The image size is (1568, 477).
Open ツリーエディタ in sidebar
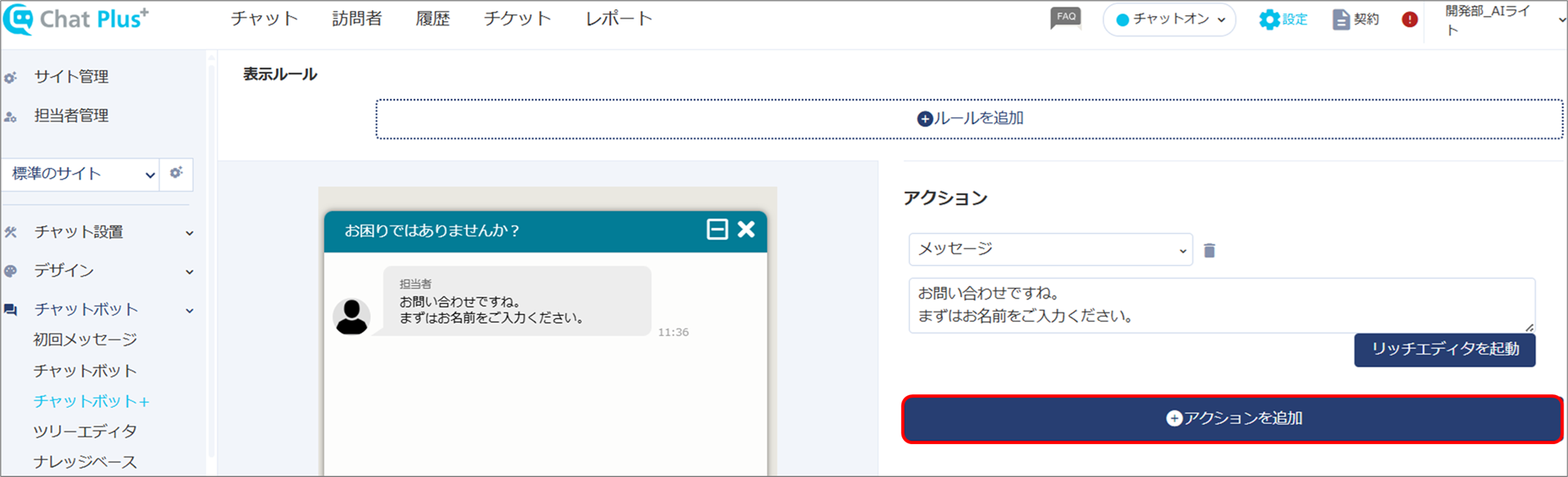point(85,431)
